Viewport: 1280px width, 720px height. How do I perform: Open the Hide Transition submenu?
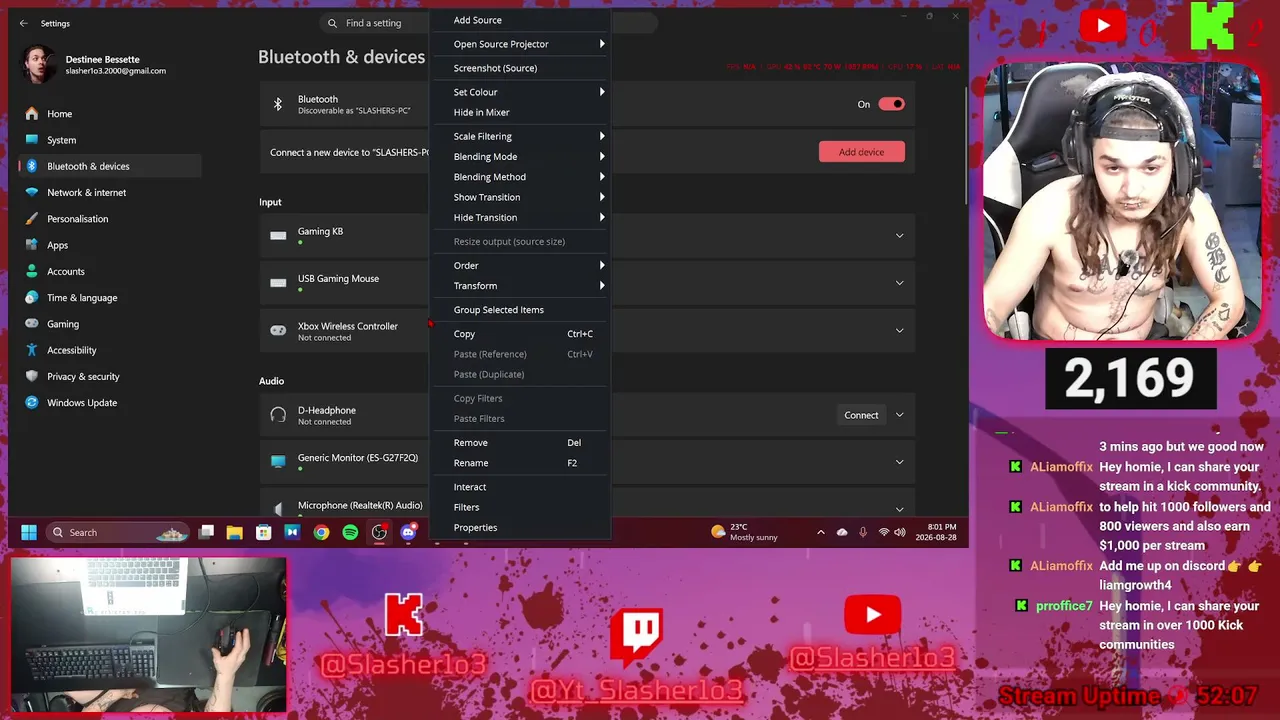click(x=520, y=218)
